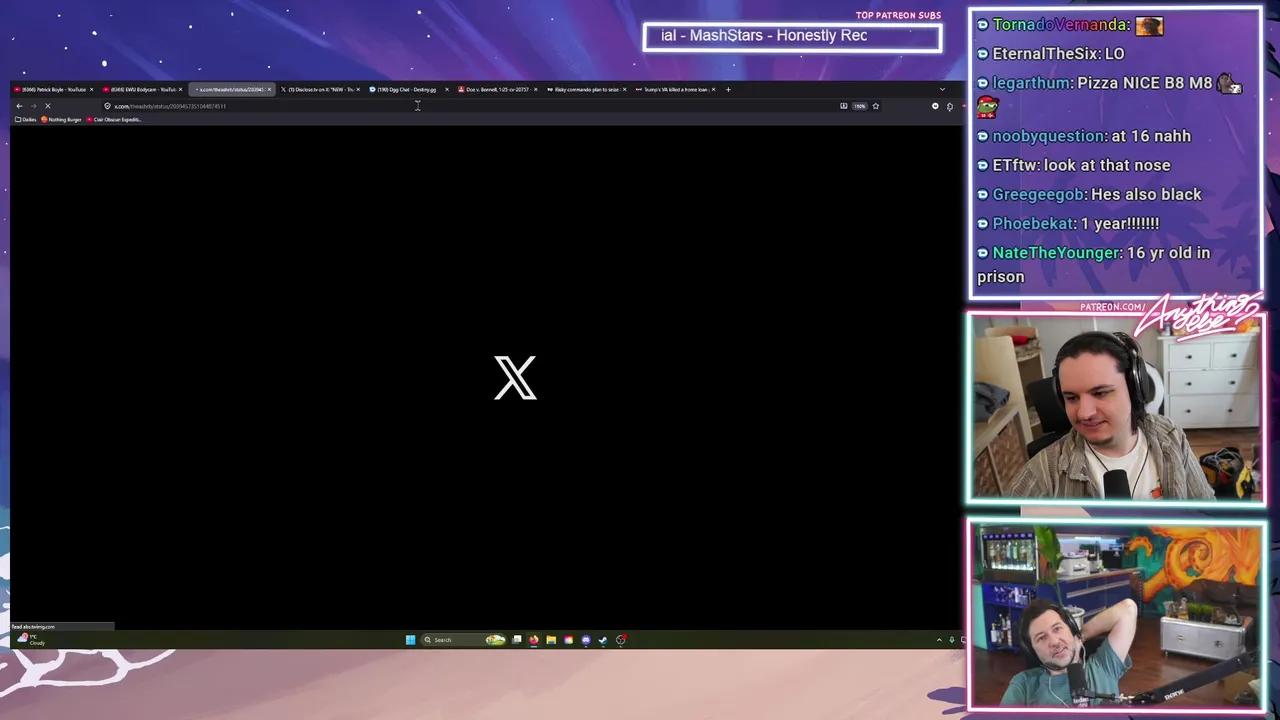Click TornadoVernanda's chat username

pos(1061,25)
